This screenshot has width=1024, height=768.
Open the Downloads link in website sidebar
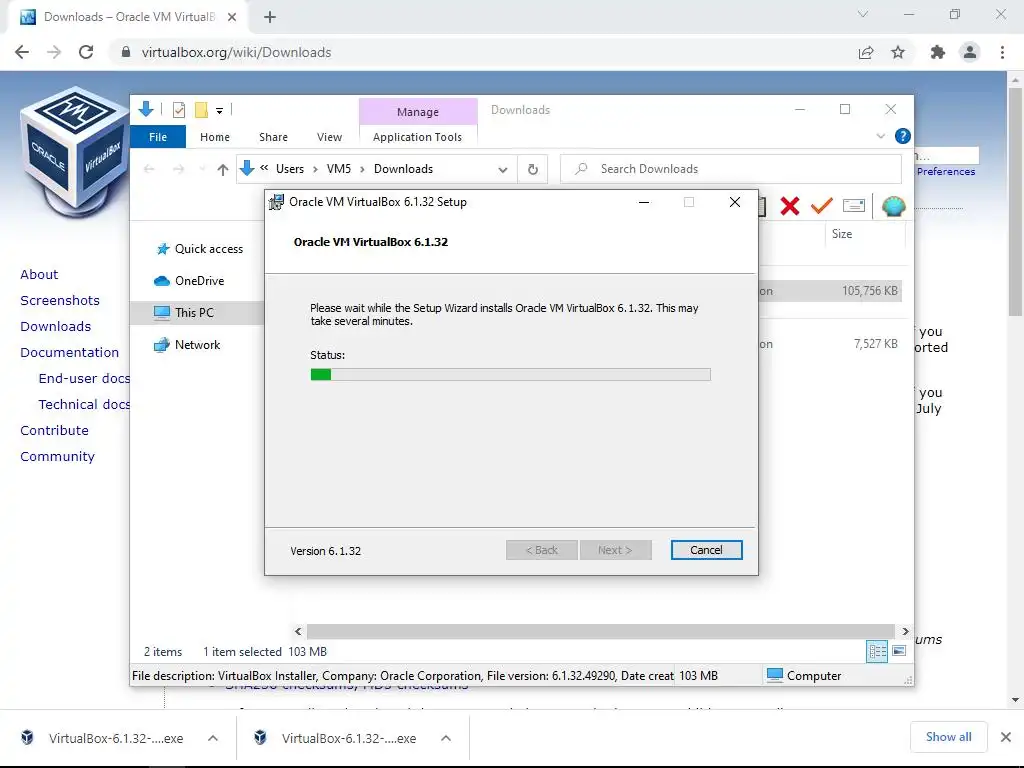pos(56,327)
